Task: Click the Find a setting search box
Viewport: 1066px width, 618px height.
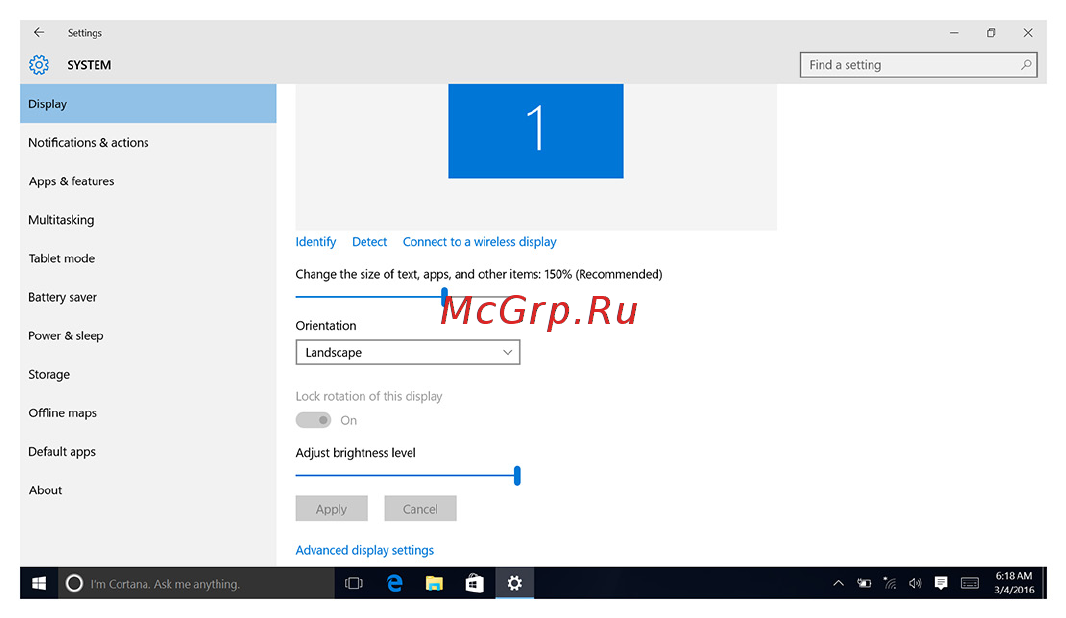Action: click(918, 65)
